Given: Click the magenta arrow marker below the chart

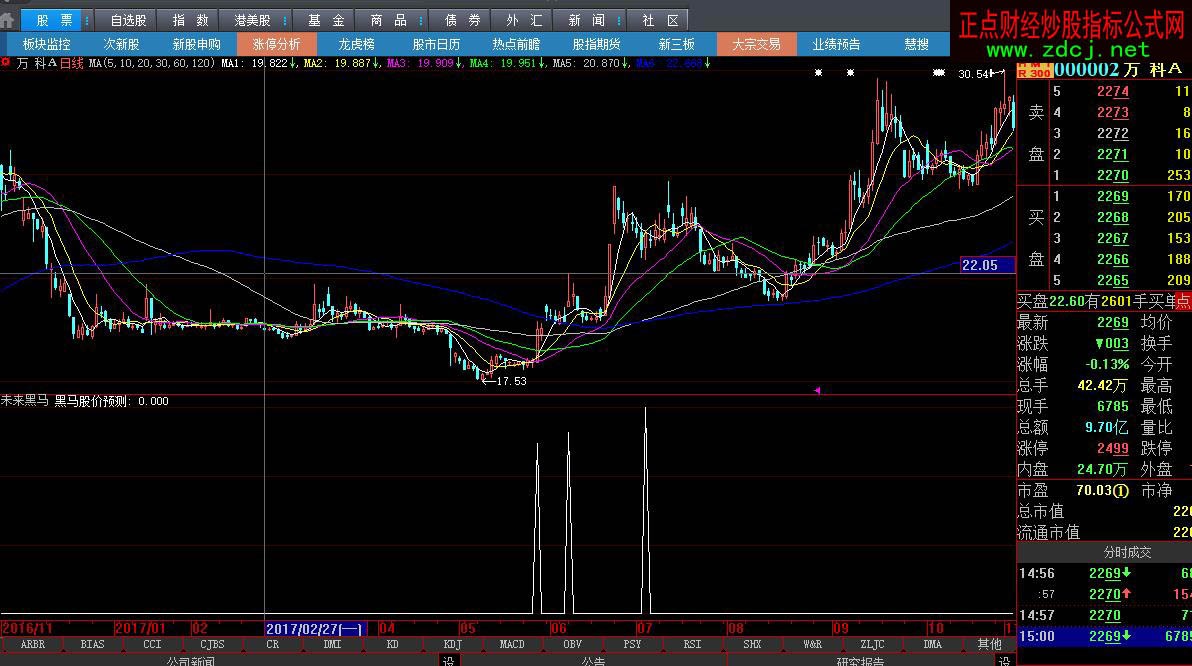Looking at the screenshot, I should [817, 390].
